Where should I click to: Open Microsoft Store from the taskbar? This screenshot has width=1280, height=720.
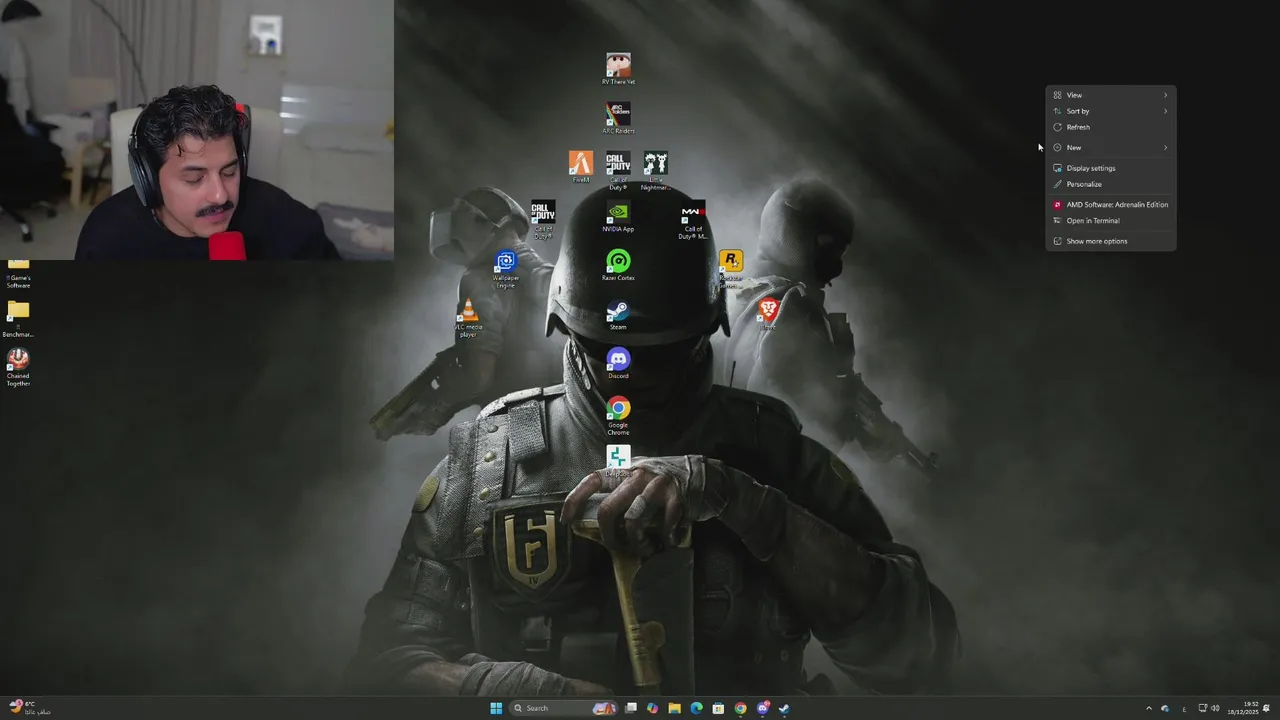coord(718,708)
